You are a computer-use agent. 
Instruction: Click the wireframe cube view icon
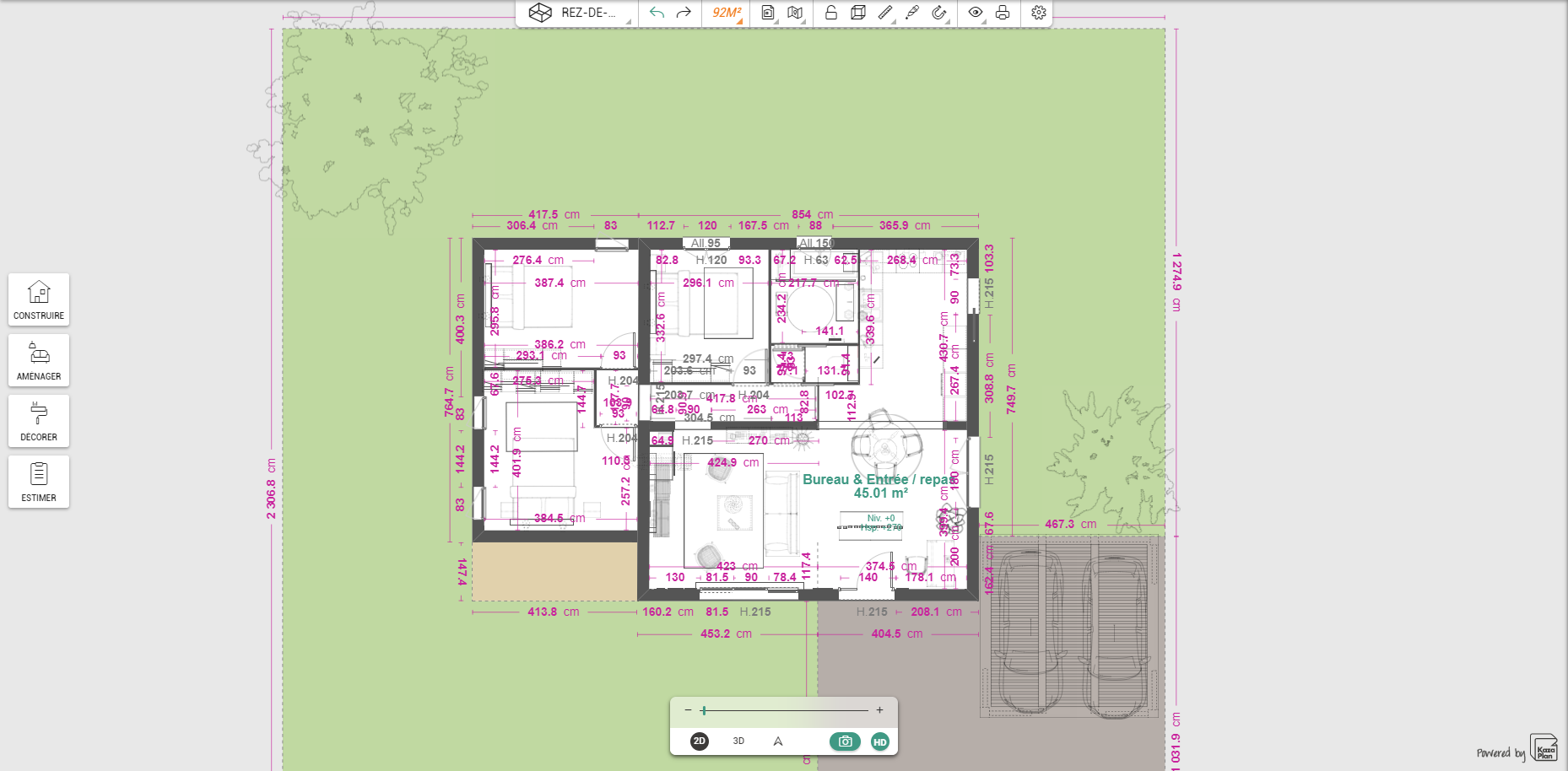(x=858, y=13)
